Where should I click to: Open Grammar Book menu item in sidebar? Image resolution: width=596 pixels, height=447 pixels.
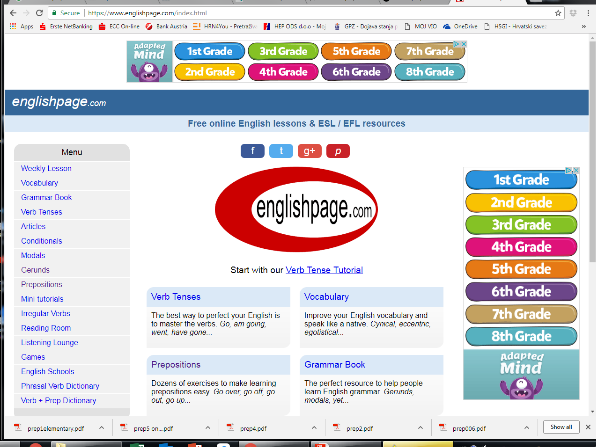coord(46,197)
